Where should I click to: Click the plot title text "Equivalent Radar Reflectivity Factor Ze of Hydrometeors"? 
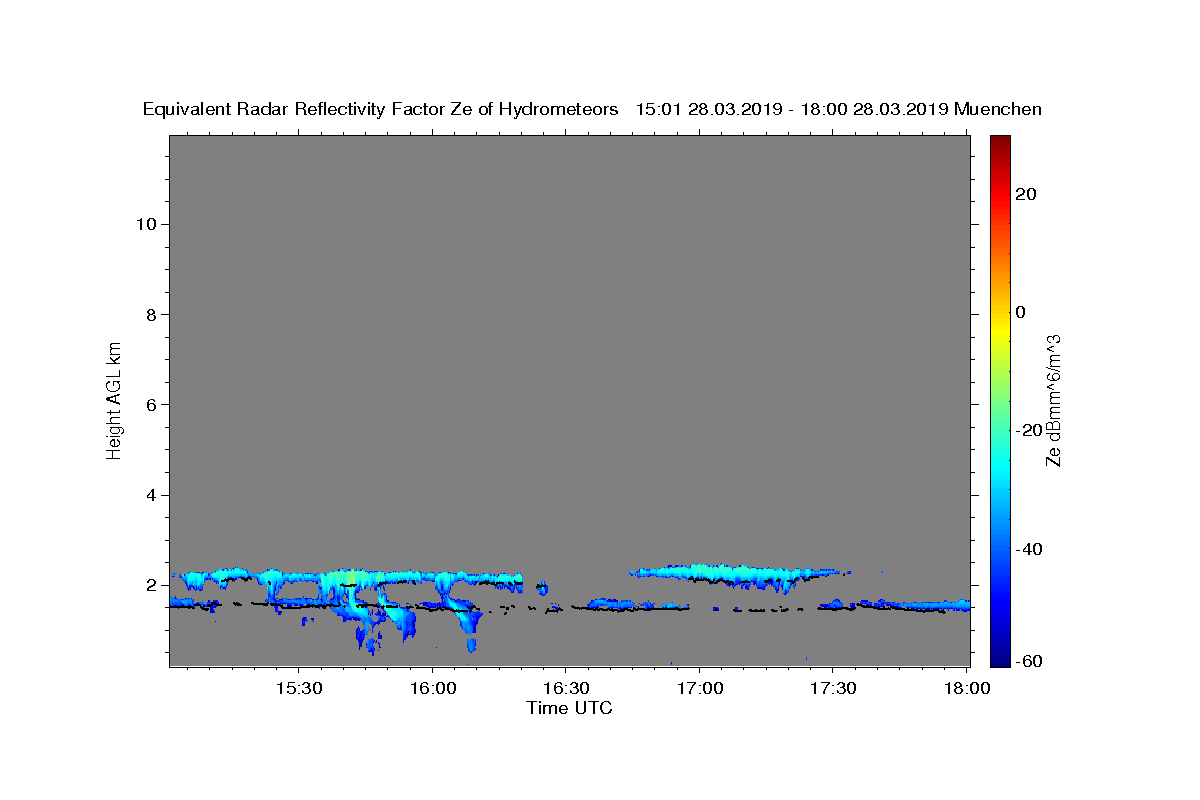click(x=380, y=110)
